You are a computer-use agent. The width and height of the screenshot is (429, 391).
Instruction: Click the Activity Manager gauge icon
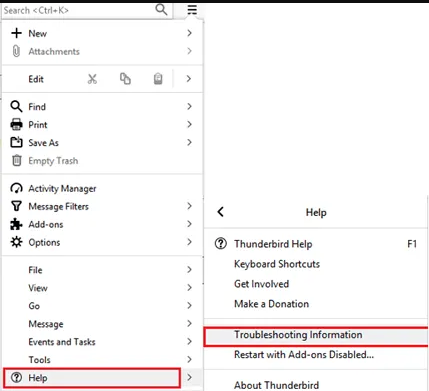click(16, 188)
